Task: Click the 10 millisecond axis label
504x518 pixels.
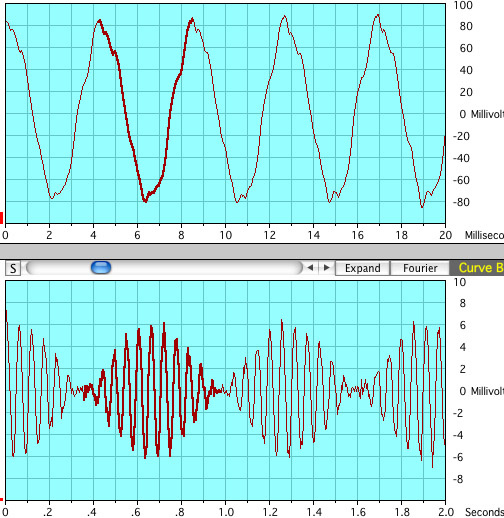Action: point(225,235)
